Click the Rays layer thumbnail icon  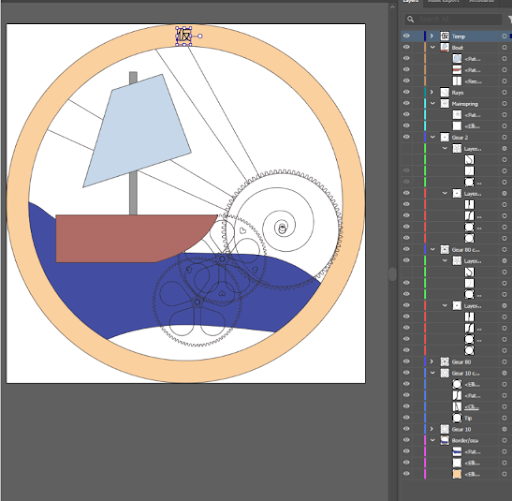[445, 92]
